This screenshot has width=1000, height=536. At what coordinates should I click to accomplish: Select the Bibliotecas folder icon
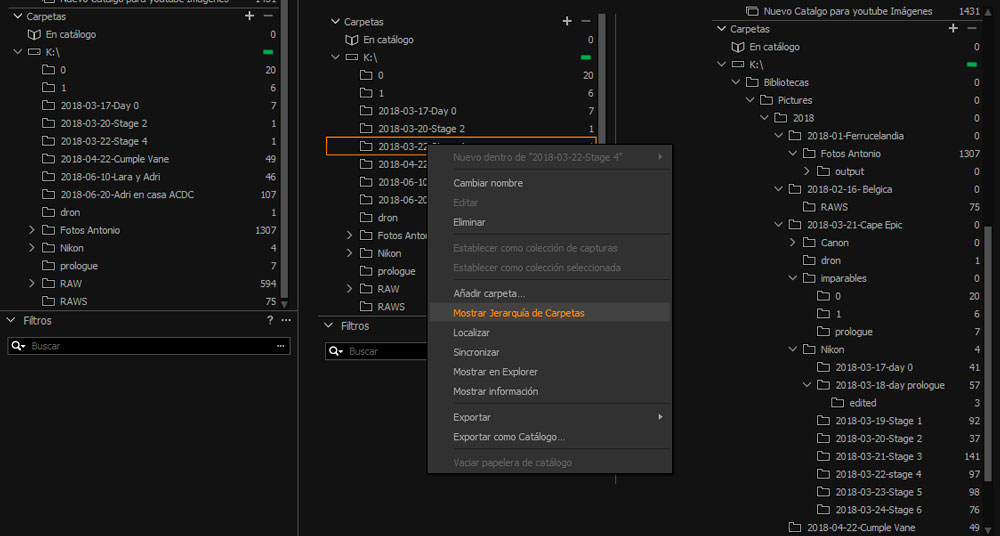pos(737,82)
